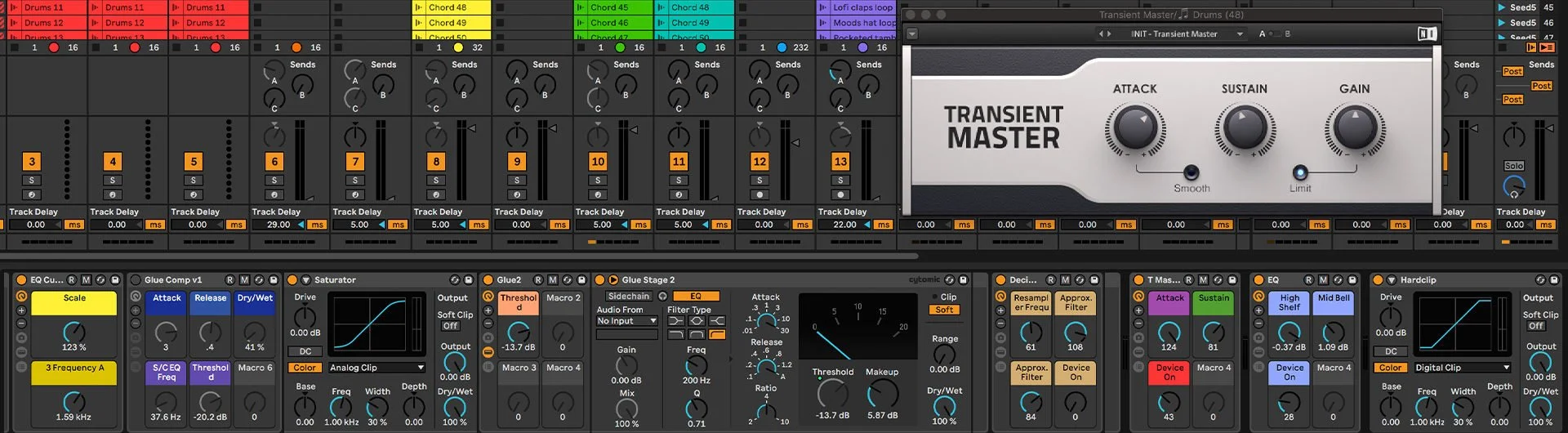1568x433 pixels.
Task: Click the GAIN knob in Transient Master
Action: point(1354,128)
